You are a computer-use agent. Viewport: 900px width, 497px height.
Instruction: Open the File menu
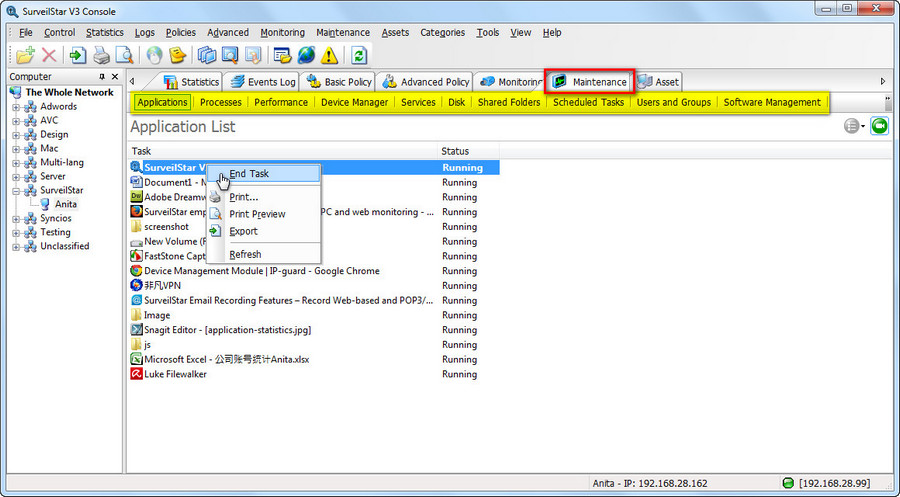(x=26, y=33)
